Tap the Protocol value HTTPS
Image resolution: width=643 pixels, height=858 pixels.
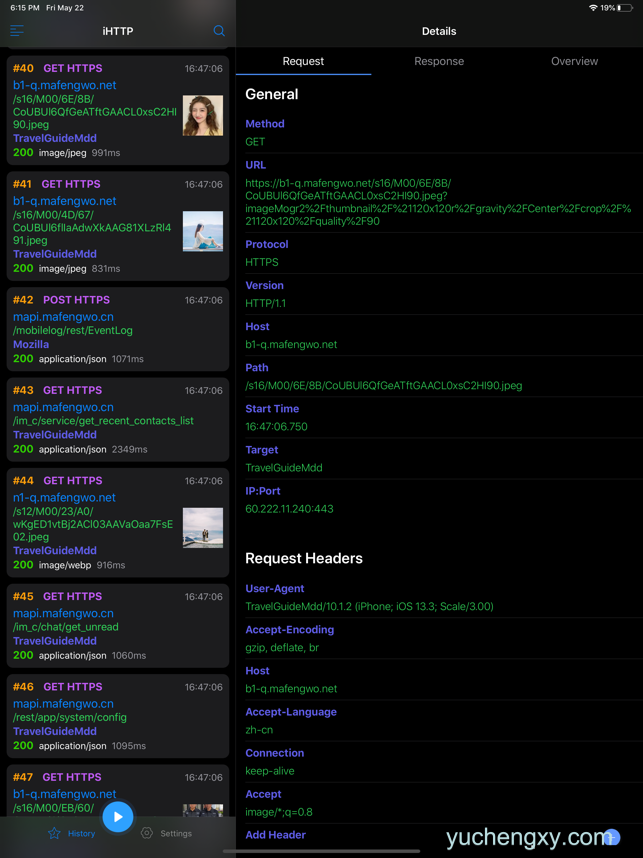click(x=262, y=262)
